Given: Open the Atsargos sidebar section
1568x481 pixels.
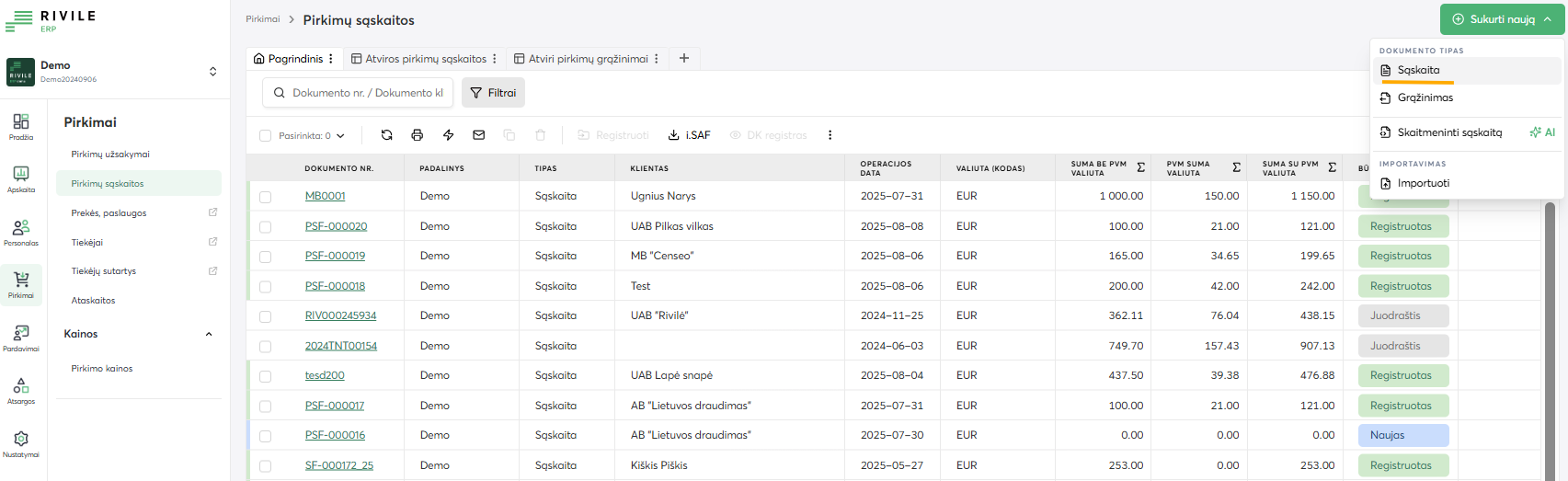Looking at the screenshot, I should pyautogui.click(x=21, y=390).
